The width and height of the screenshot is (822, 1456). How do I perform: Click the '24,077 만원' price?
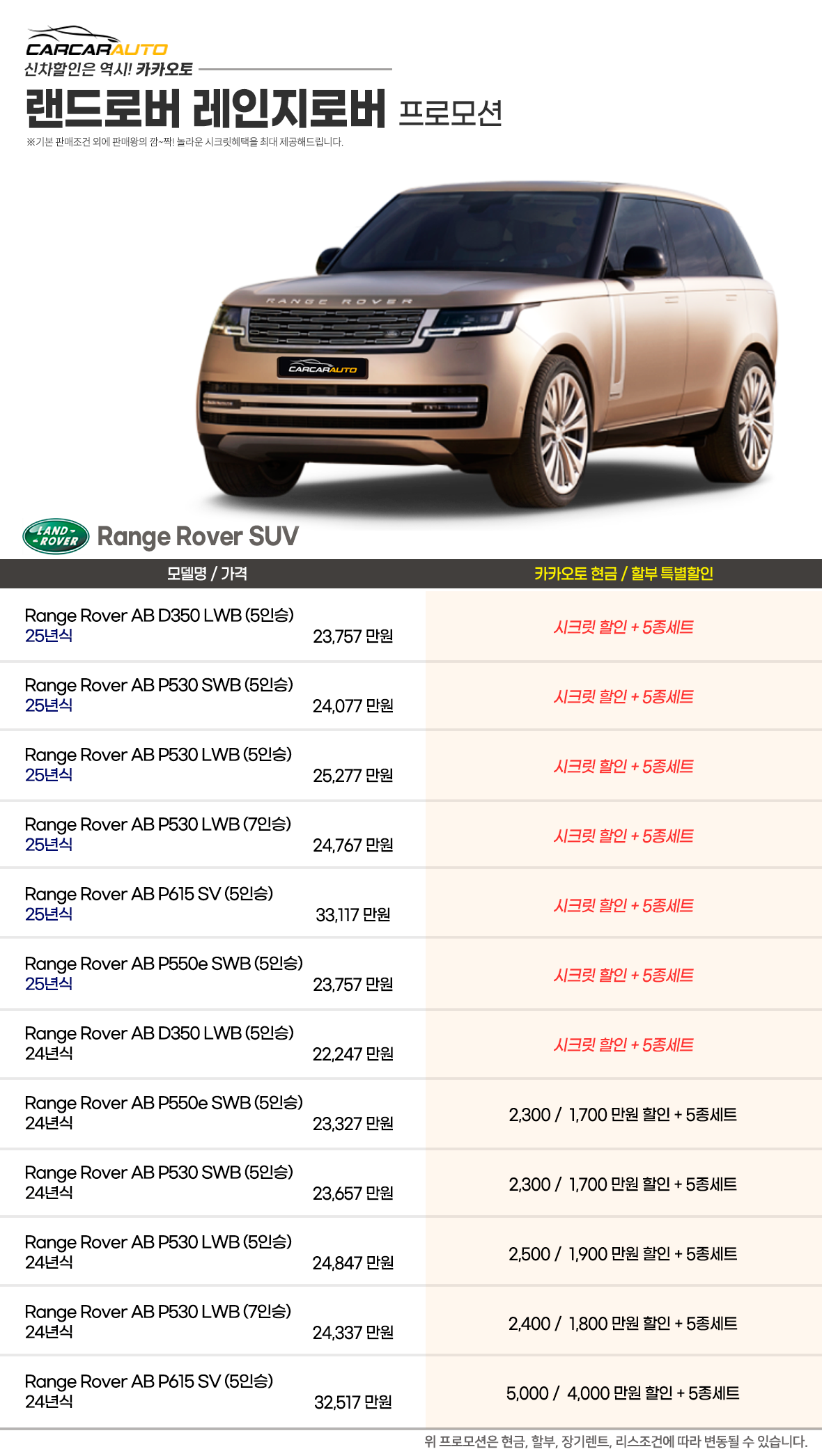[353, 706]
